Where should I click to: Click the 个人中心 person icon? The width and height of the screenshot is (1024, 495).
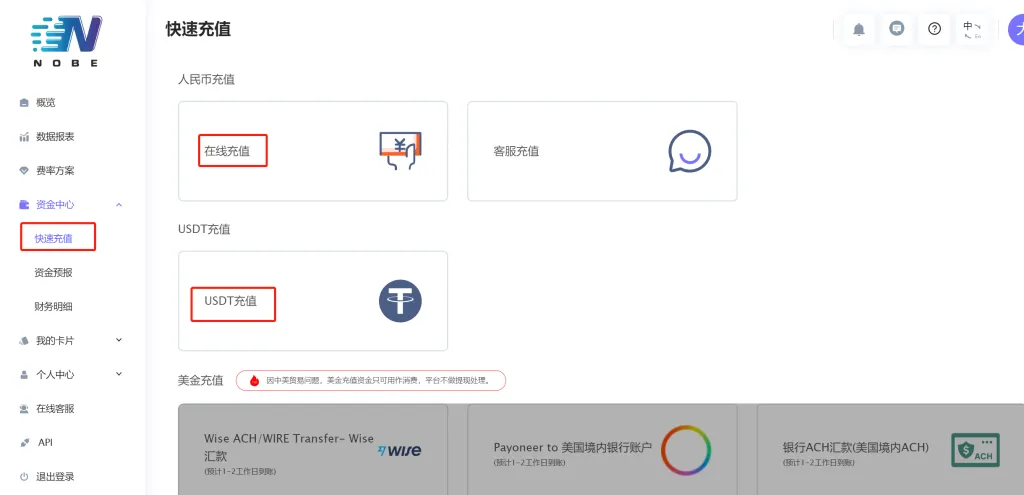(x=24, y=375)
